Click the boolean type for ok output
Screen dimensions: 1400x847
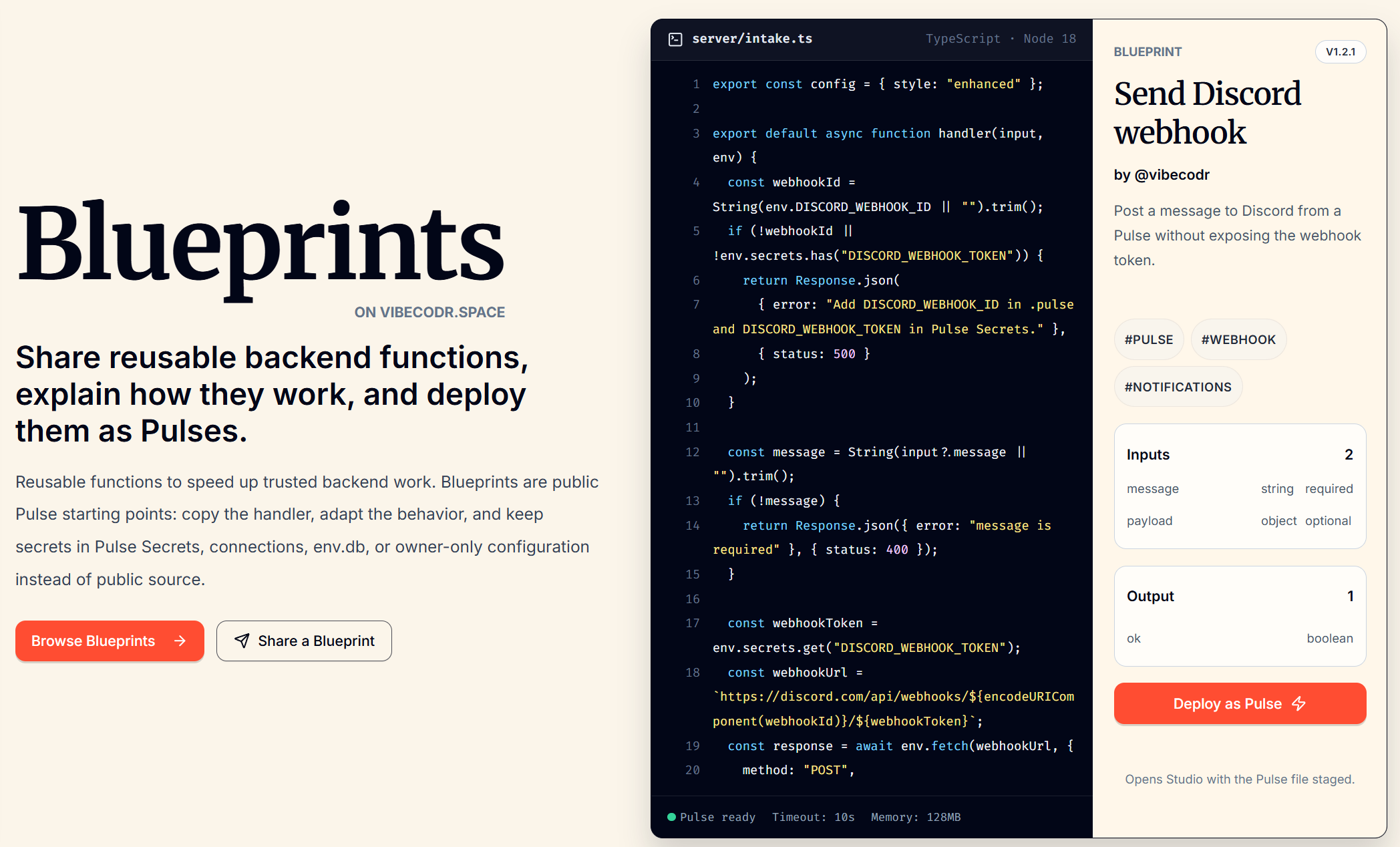pos(1330,639)
